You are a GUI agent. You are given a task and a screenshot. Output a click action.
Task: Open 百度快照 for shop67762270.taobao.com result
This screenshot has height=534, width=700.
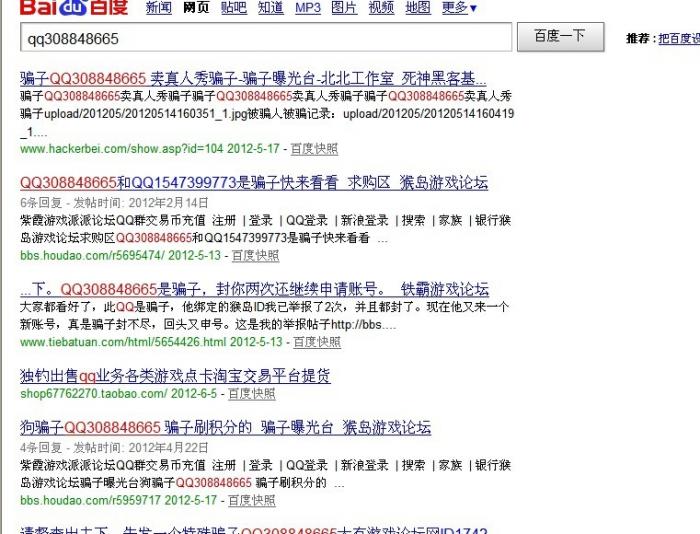tap(252, 393)
